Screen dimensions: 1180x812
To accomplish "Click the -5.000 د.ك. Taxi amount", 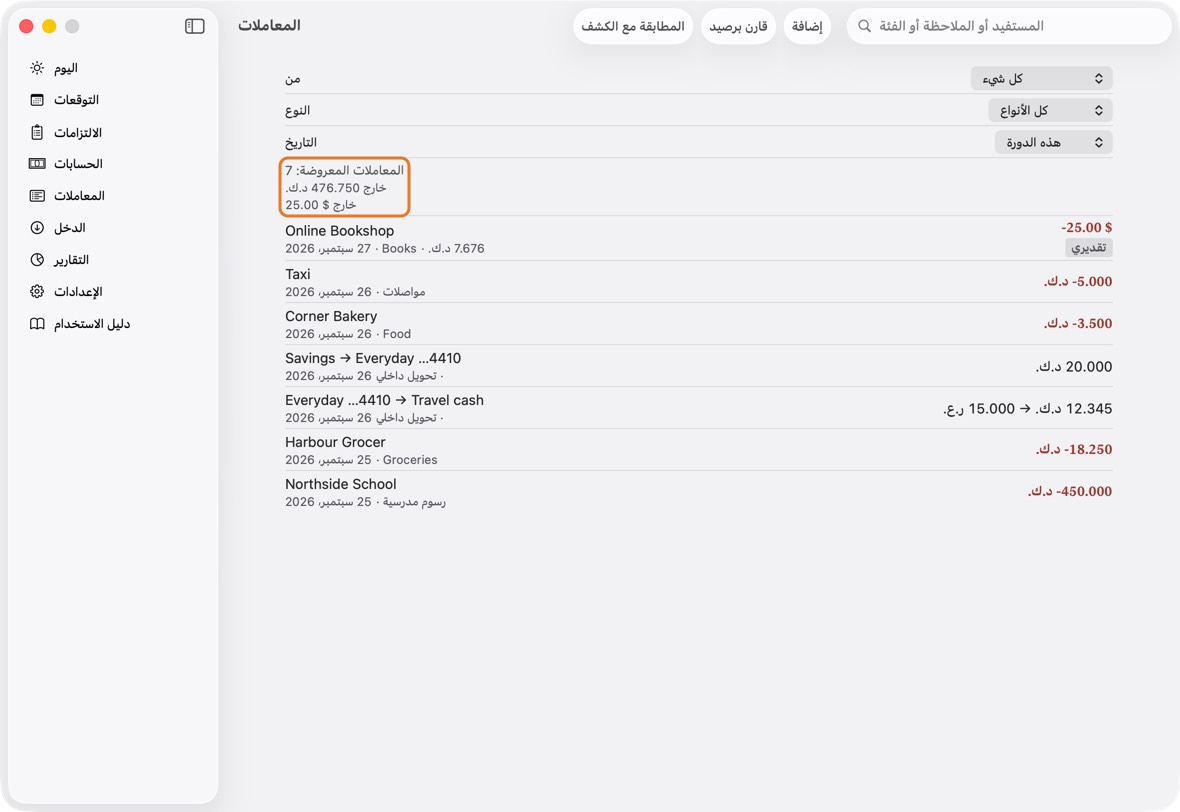I will click(x=1078, y=281).
